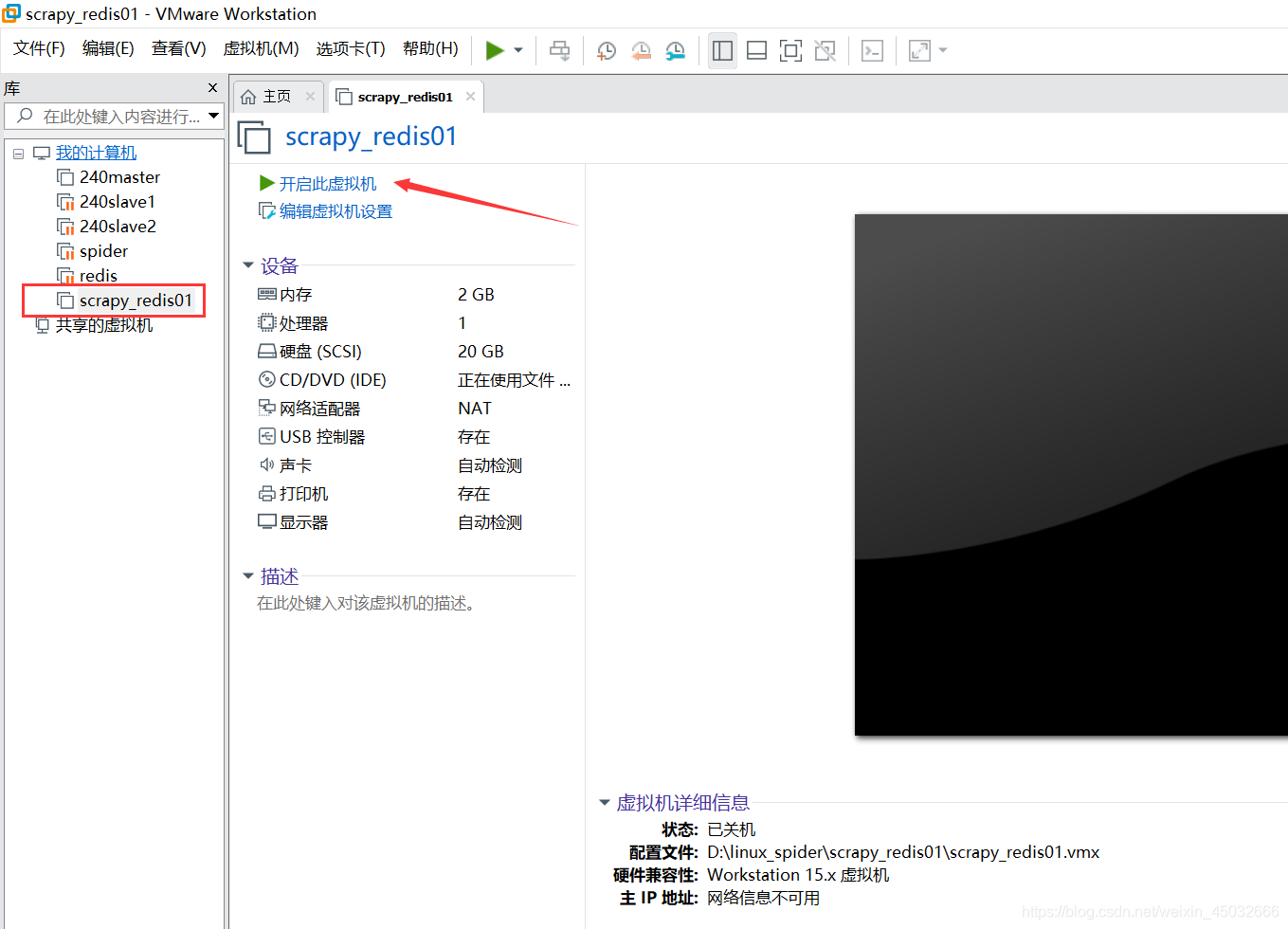The height and width of the screenshot is (929, 1288).
Task: Open the 文件(F) menu
Action: click(39, 48)
